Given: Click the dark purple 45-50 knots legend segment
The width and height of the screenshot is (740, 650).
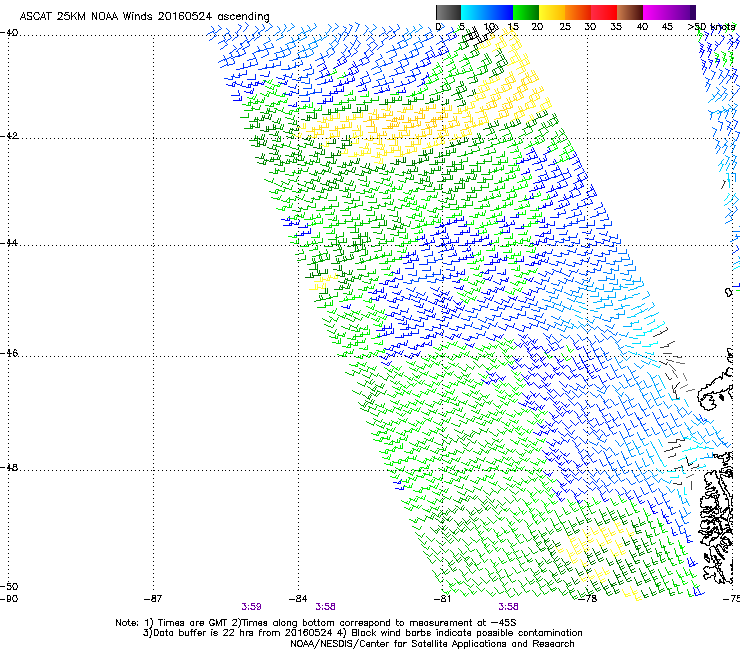Looking at the screenshot, I should 682,12.
